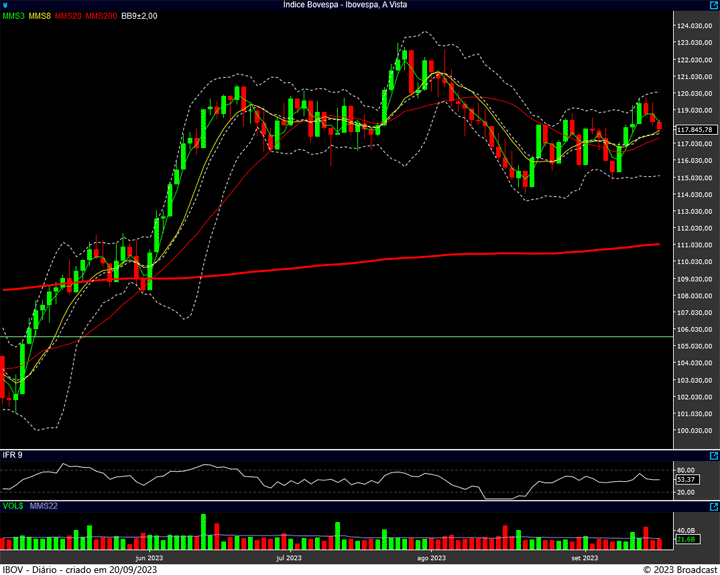
Task: Click the set 2023 date on the time axis
Action: [584, 557]
